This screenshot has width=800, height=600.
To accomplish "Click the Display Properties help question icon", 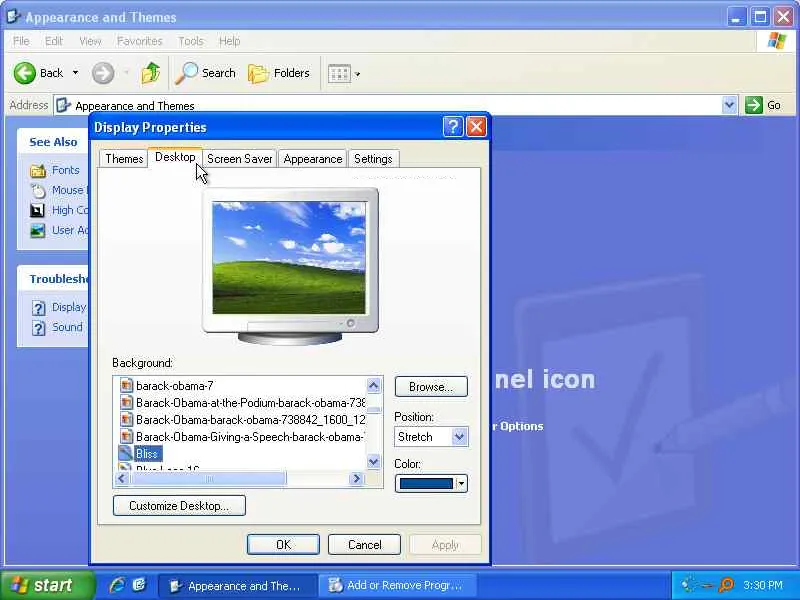I will [x=453, y=127].
